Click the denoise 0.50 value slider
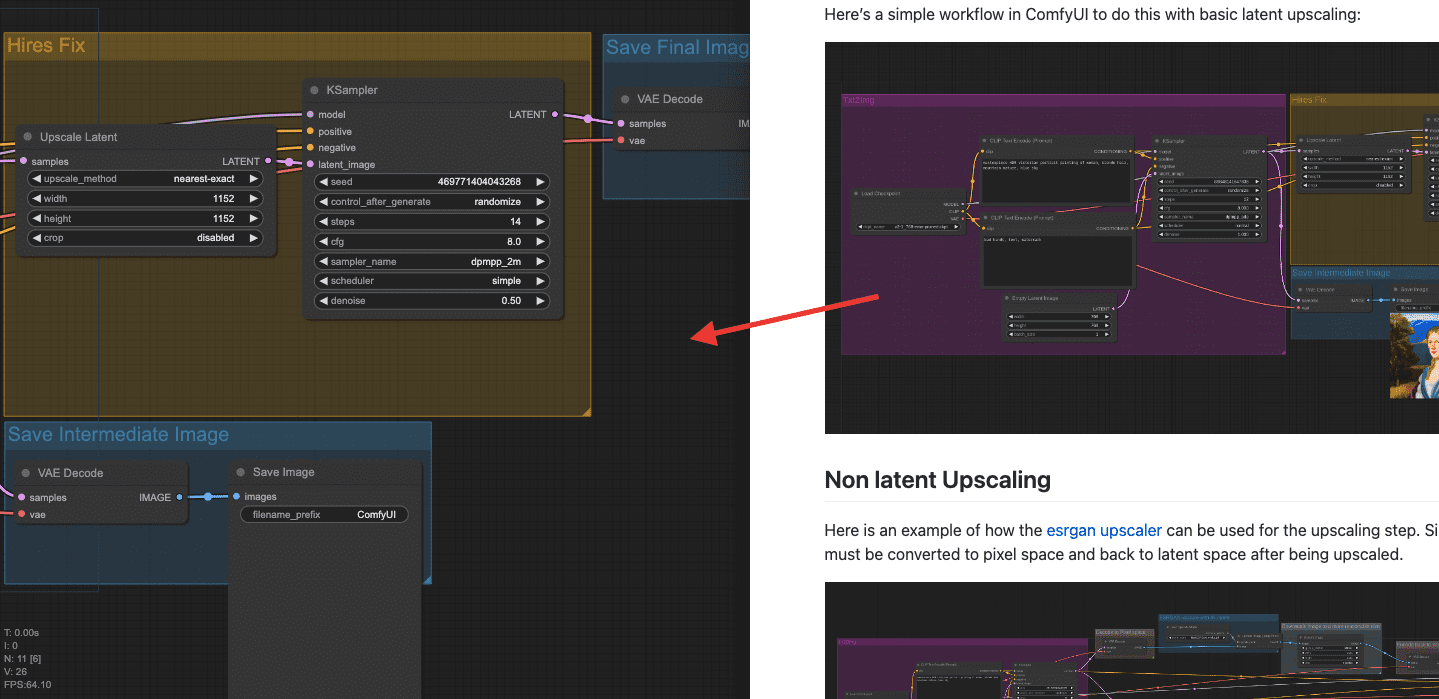 point(432,301)
